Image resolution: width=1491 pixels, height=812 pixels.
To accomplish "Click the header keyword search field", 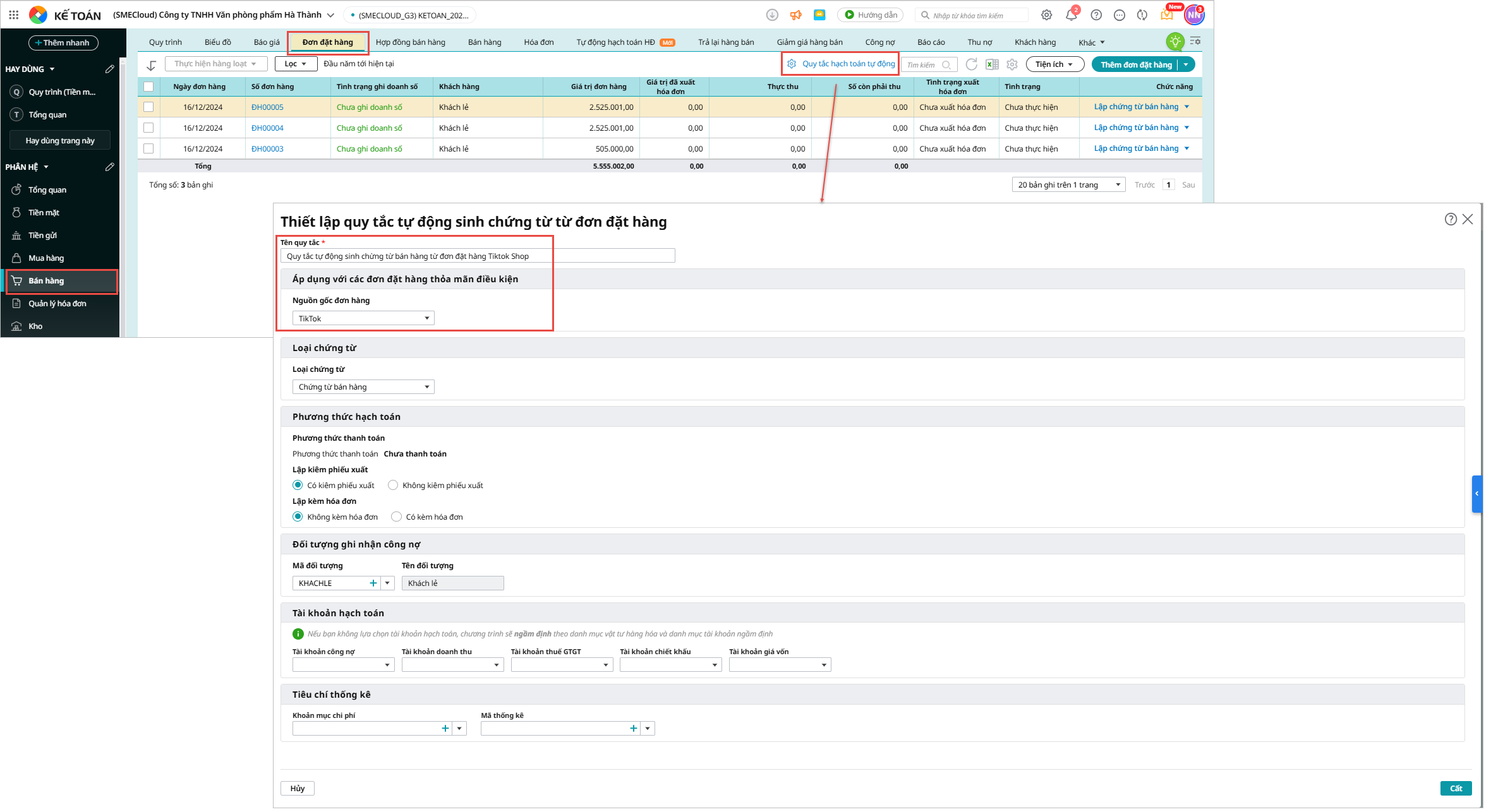I will [x=972, y=15].
